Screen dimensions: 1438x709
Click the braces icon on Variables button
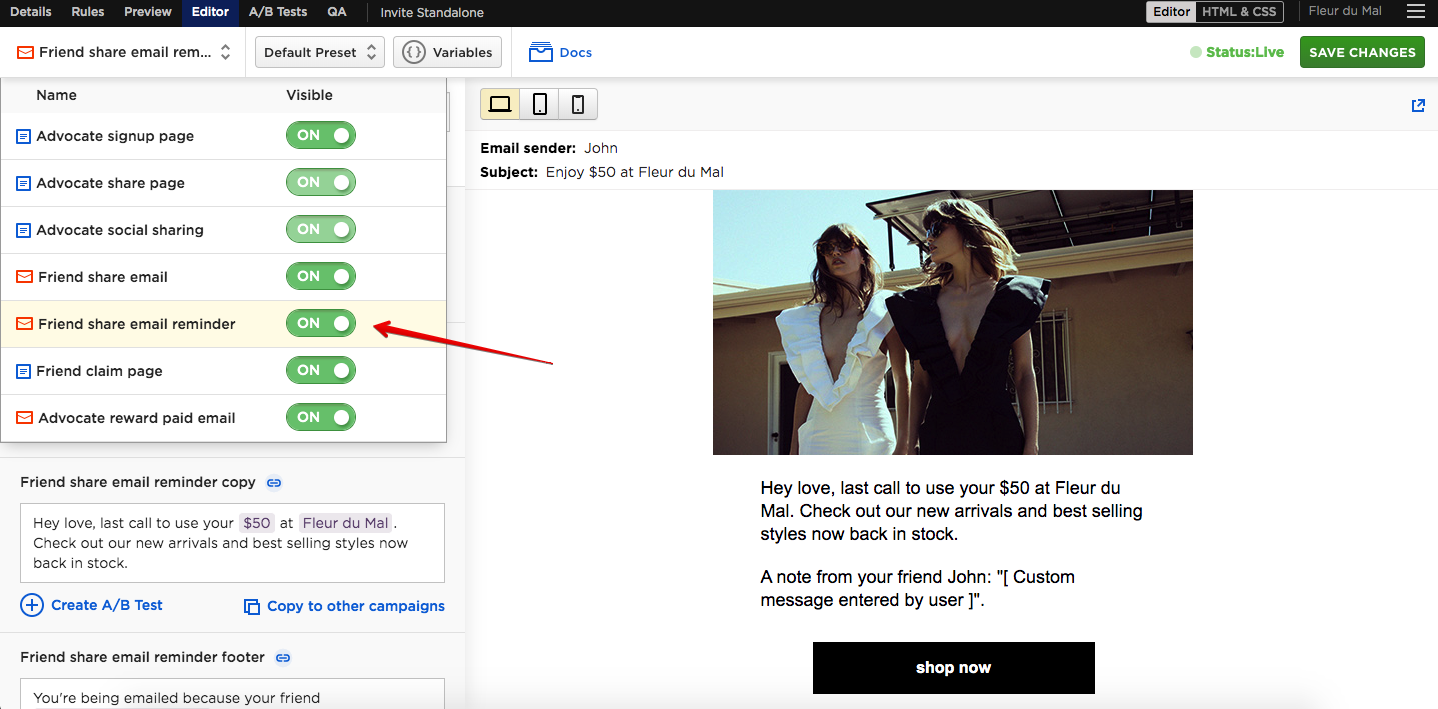[414, 52]
